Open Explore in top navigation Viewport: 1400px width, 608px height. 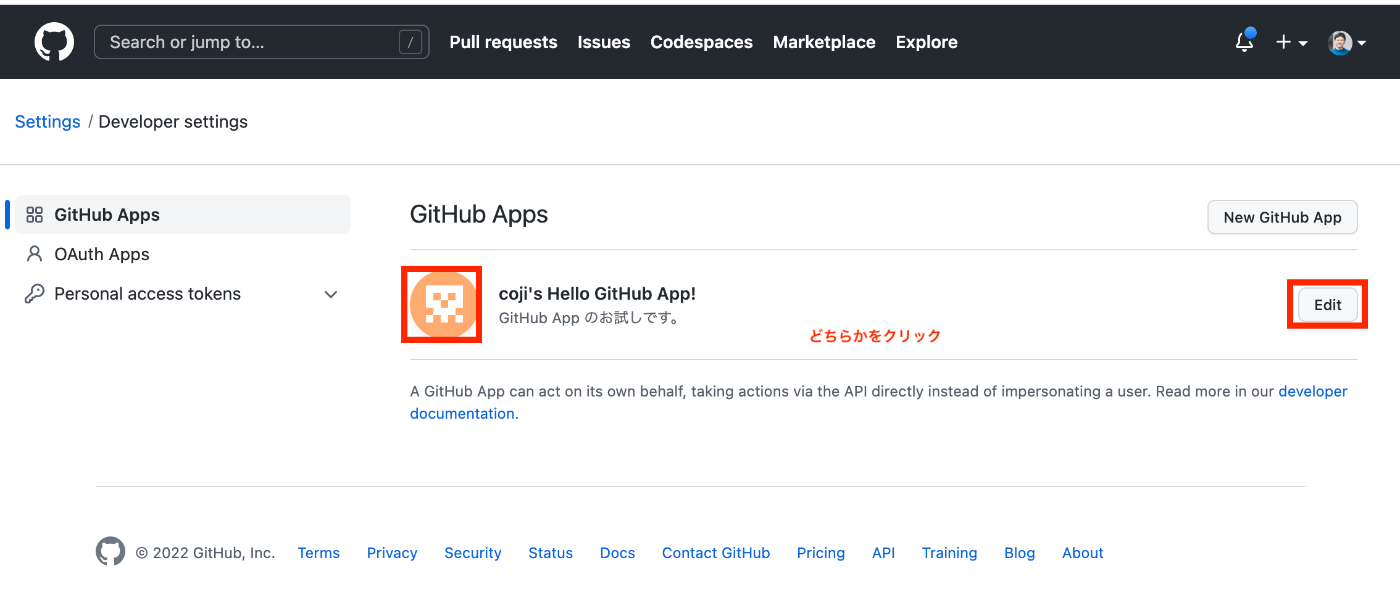(926, 42)
